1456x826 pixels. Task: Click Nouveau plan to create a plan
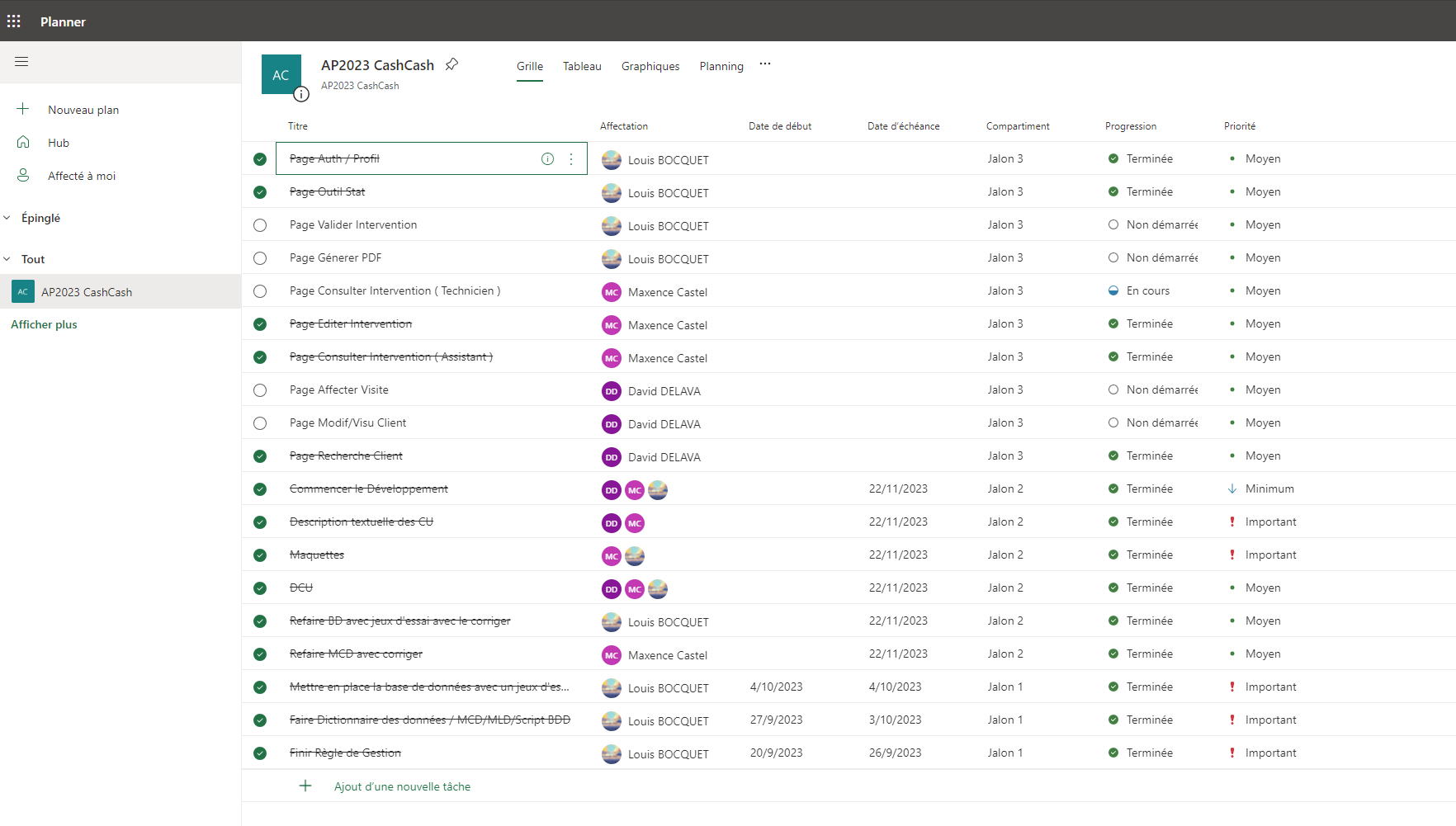83,110
